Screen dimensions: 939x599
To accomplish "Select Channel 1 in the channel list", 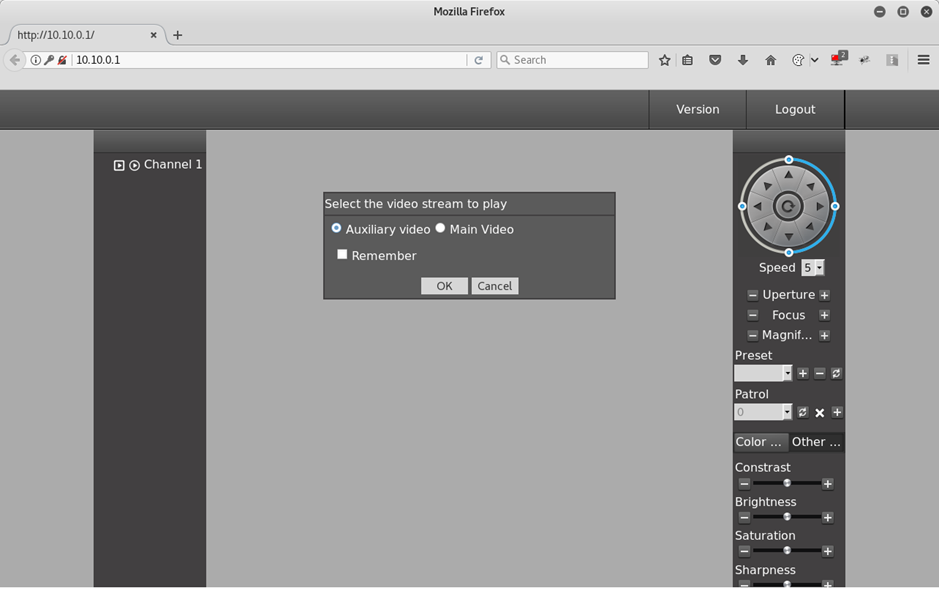I will (x=172, y=165).
